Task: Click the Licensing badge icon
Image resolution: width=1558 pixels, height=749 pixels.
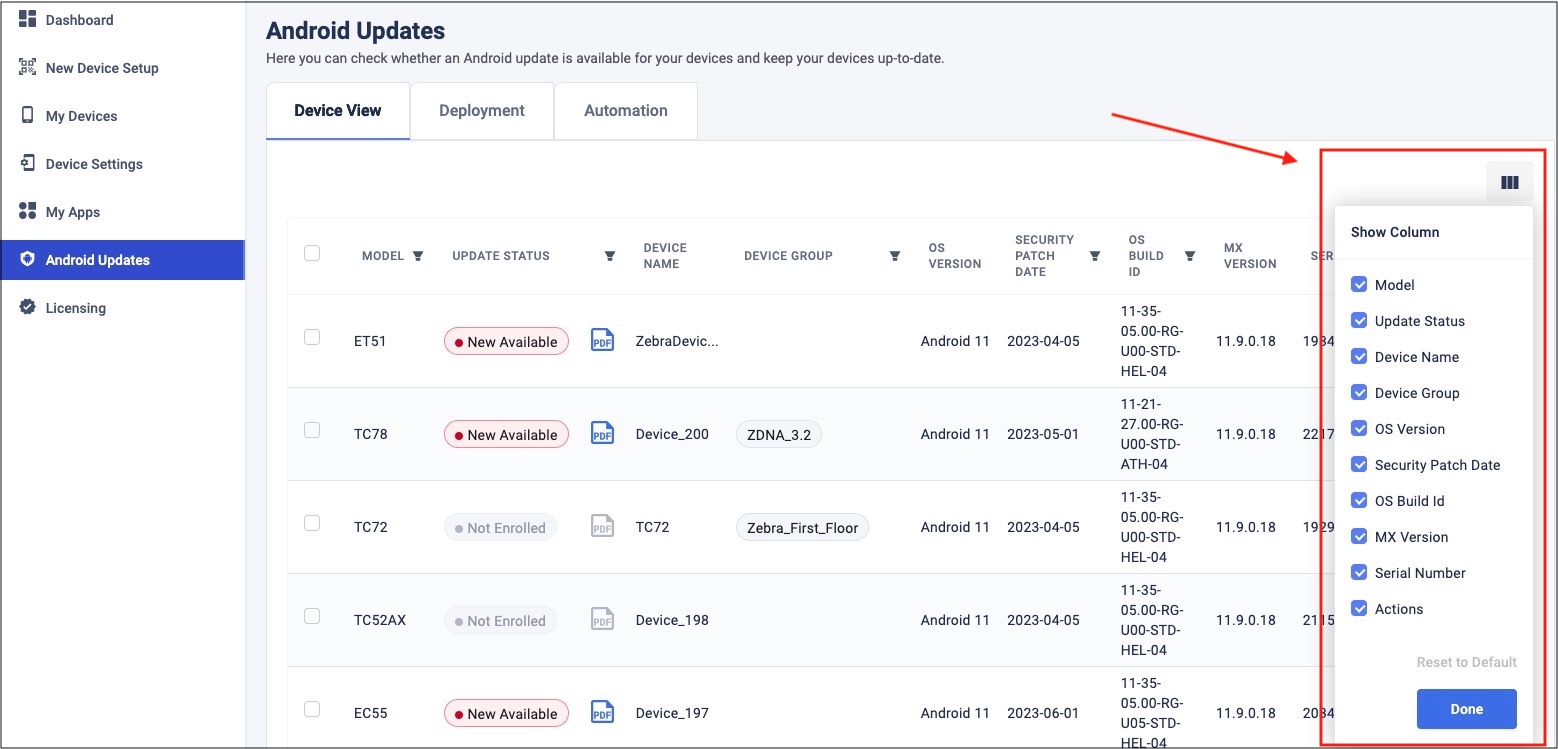Action: [28, 308]
